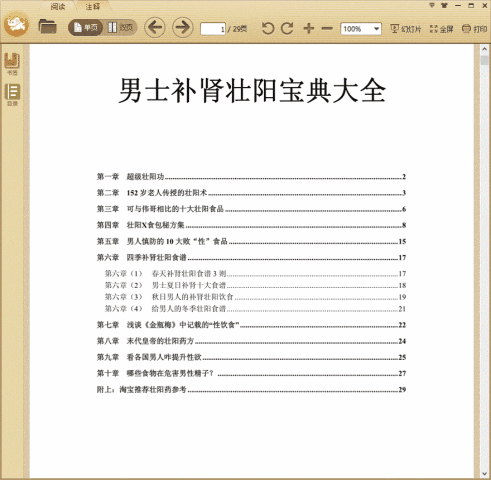Image resolution: width=491 pixels, height=480 pixels.
Task: Zoom out with minus icon
Action: tap(327, 28)
